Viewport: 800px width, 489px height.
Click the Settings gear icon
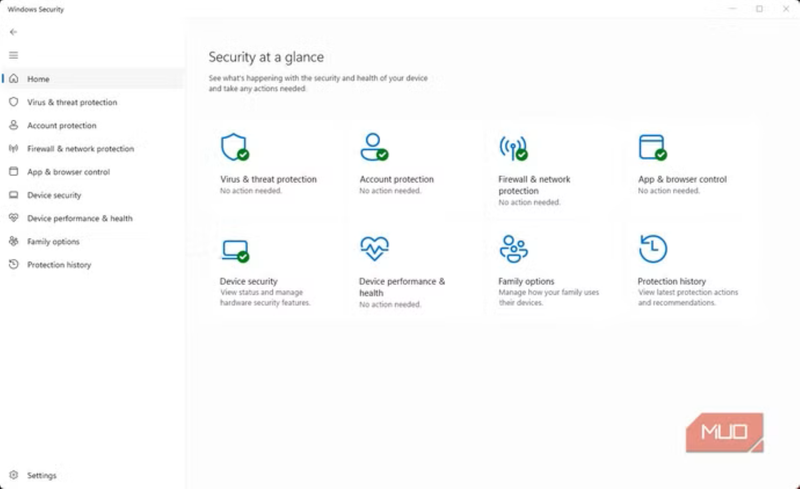point(14,475)
